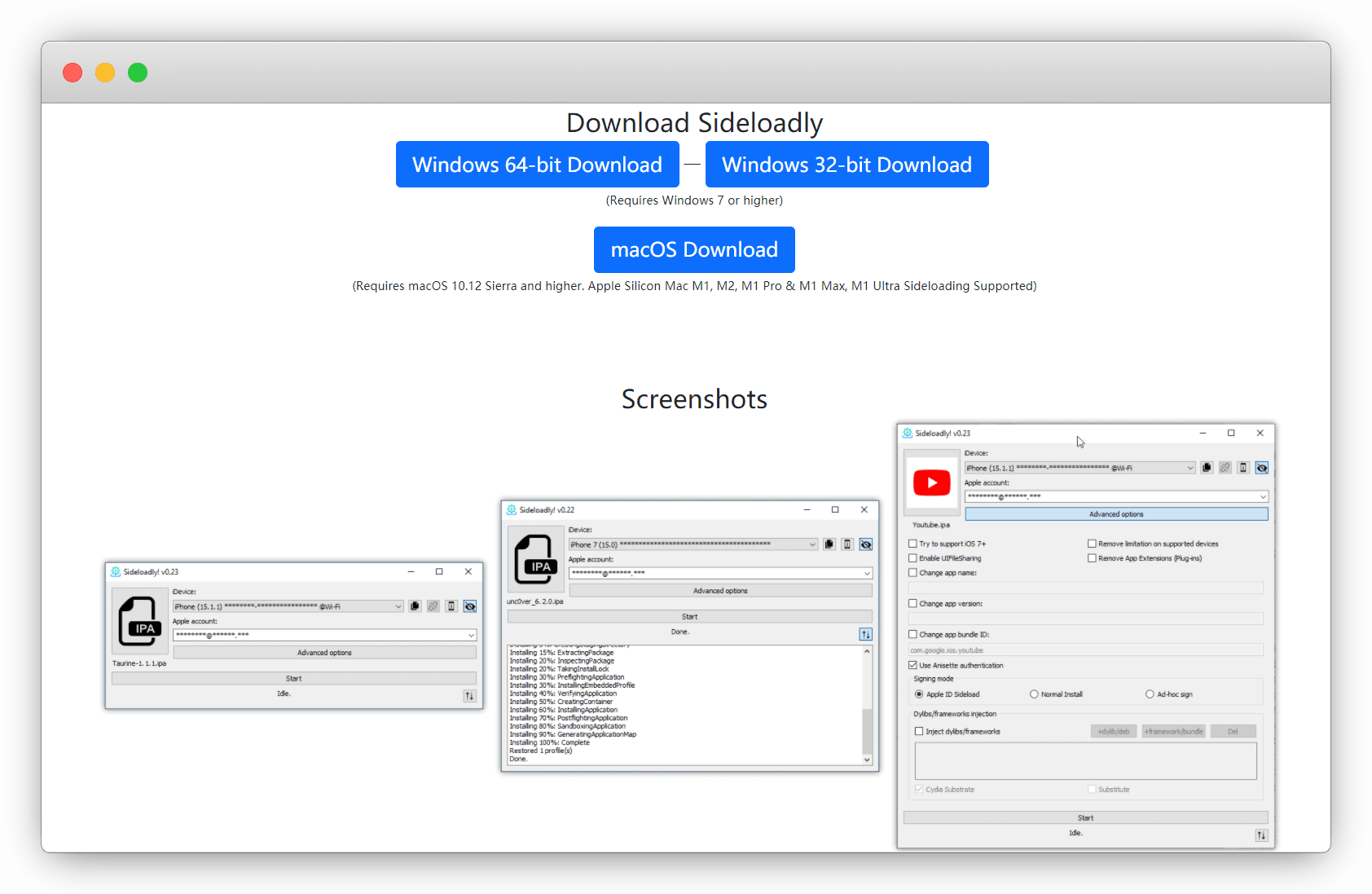Click the link chain icon in the YouTube window
This screenshot has height=894, width=1372.
tap(1225, 468)
